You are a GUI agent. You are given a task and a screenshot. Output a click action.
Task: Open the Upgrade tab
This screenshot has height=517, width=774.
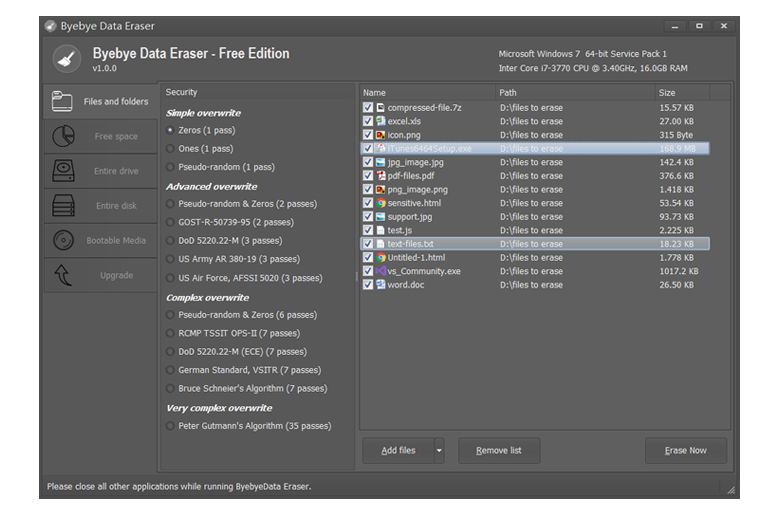click(101, 275)
